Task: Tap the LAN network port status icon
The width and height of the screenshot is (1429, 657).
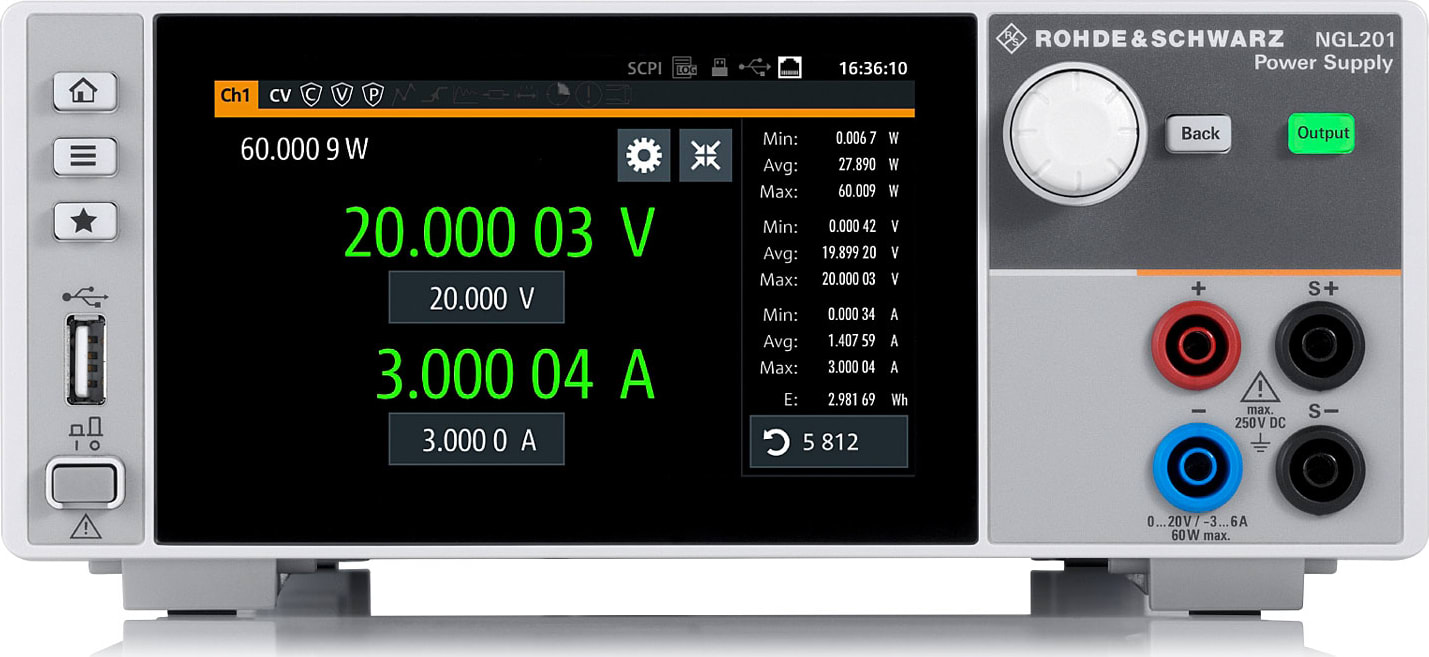Action: coord(790,68)
